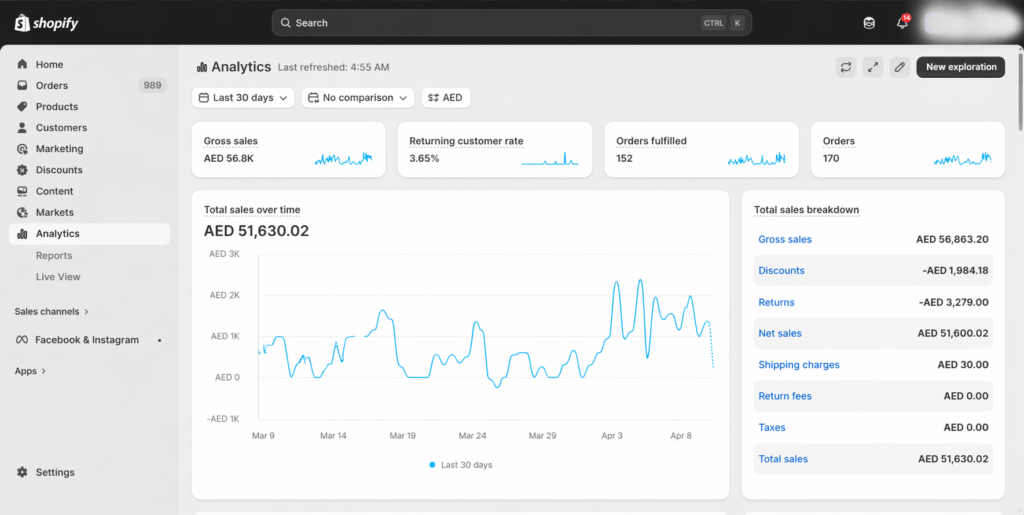The width and height of the screenshot is (1024, 515).
Task: Open the Gross sales breakdown link
Action: [x=785, y=240]
